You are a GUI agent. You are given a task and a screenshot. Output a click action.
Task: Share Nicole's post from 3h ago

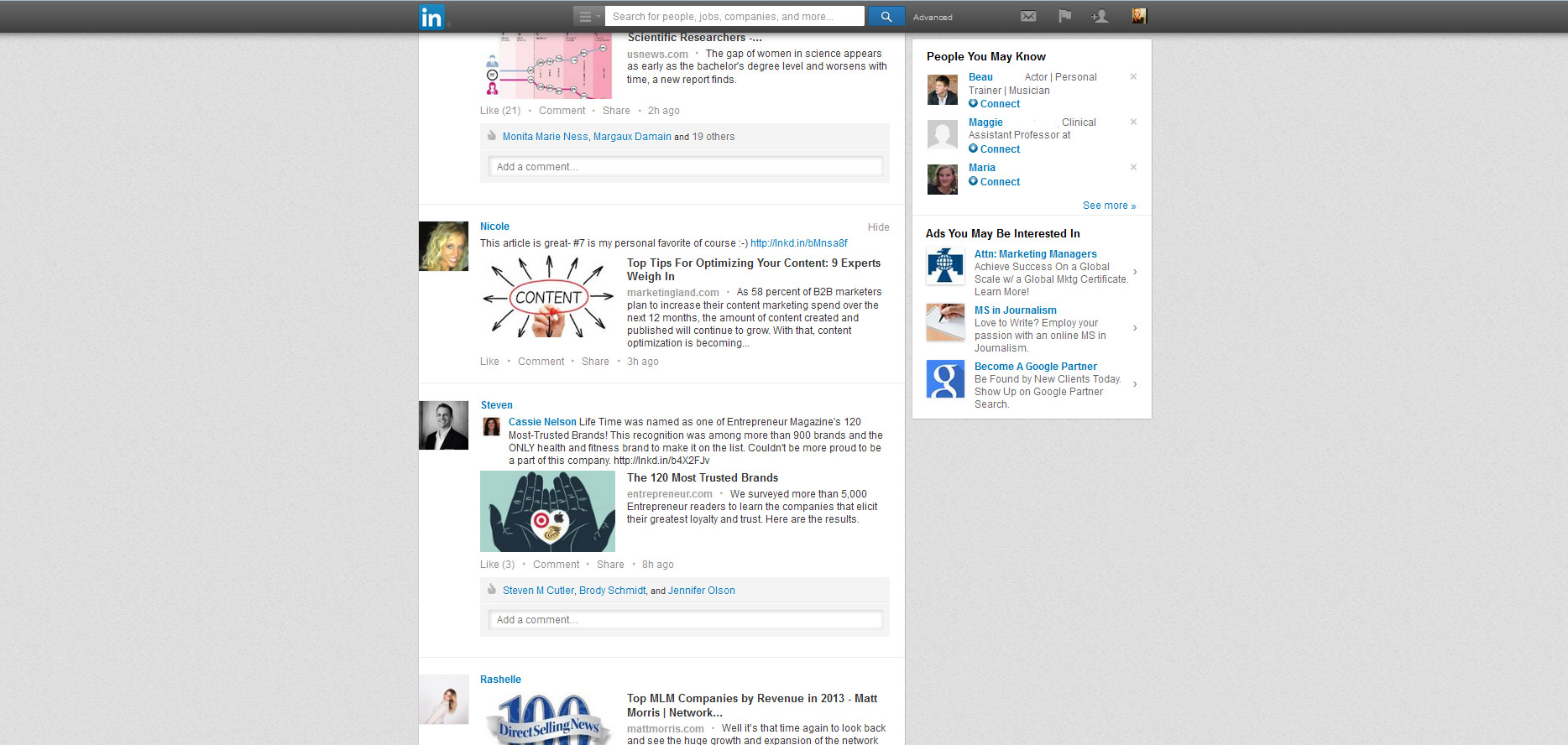tap(595, 362)
